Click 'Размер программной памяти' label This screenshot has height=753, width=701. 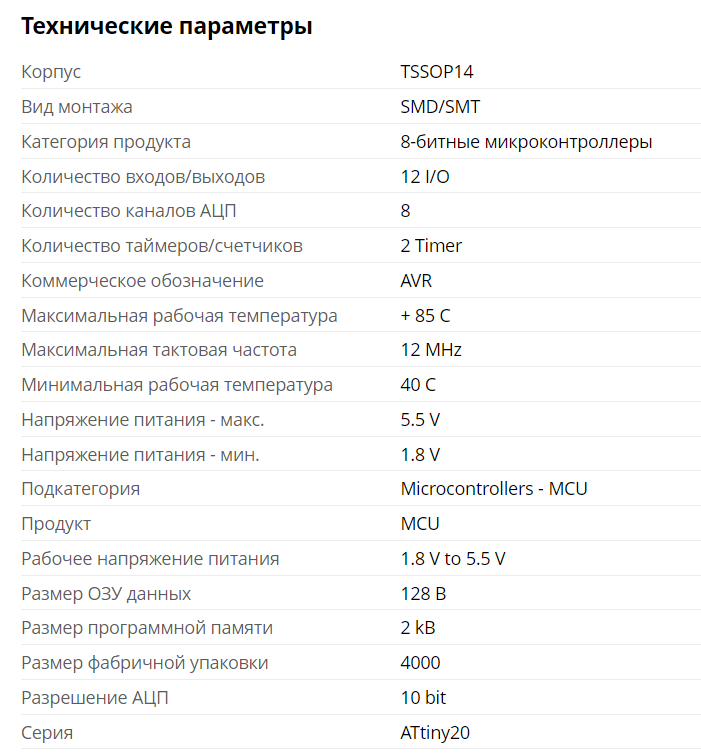[x=147, y=628]
